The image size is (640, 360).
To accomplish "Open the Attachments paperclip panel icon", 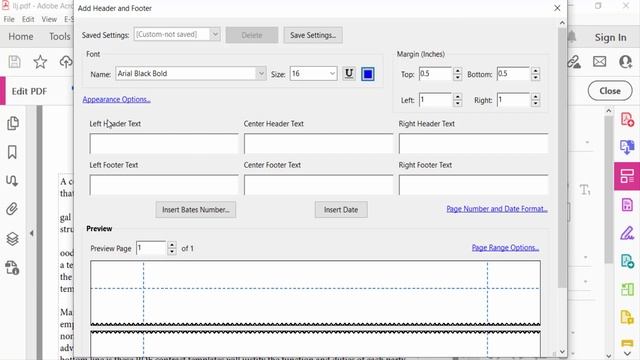I will 12,209.
